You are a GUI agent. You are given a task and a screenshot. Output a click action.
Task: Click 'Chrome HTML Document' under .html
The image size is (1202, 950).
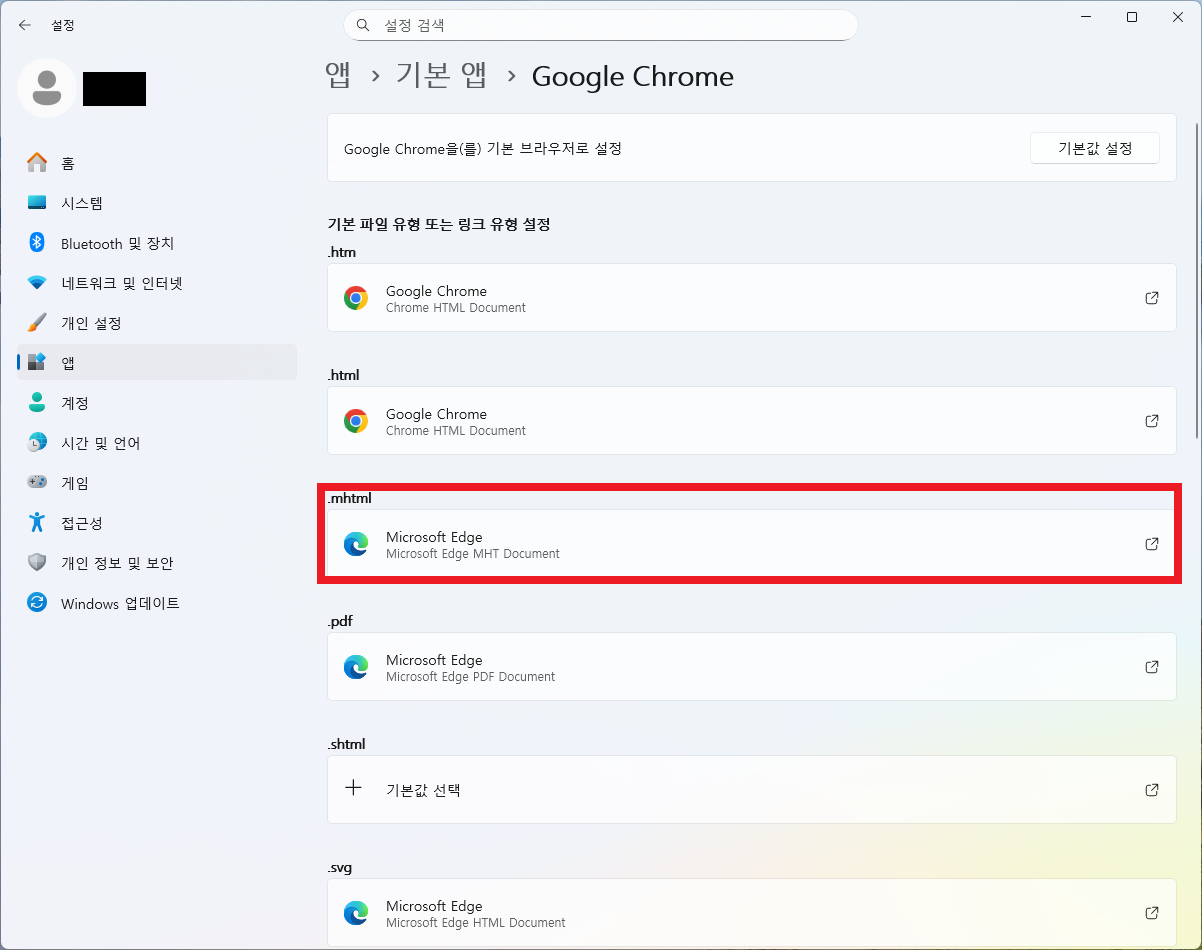click(456, 430)
